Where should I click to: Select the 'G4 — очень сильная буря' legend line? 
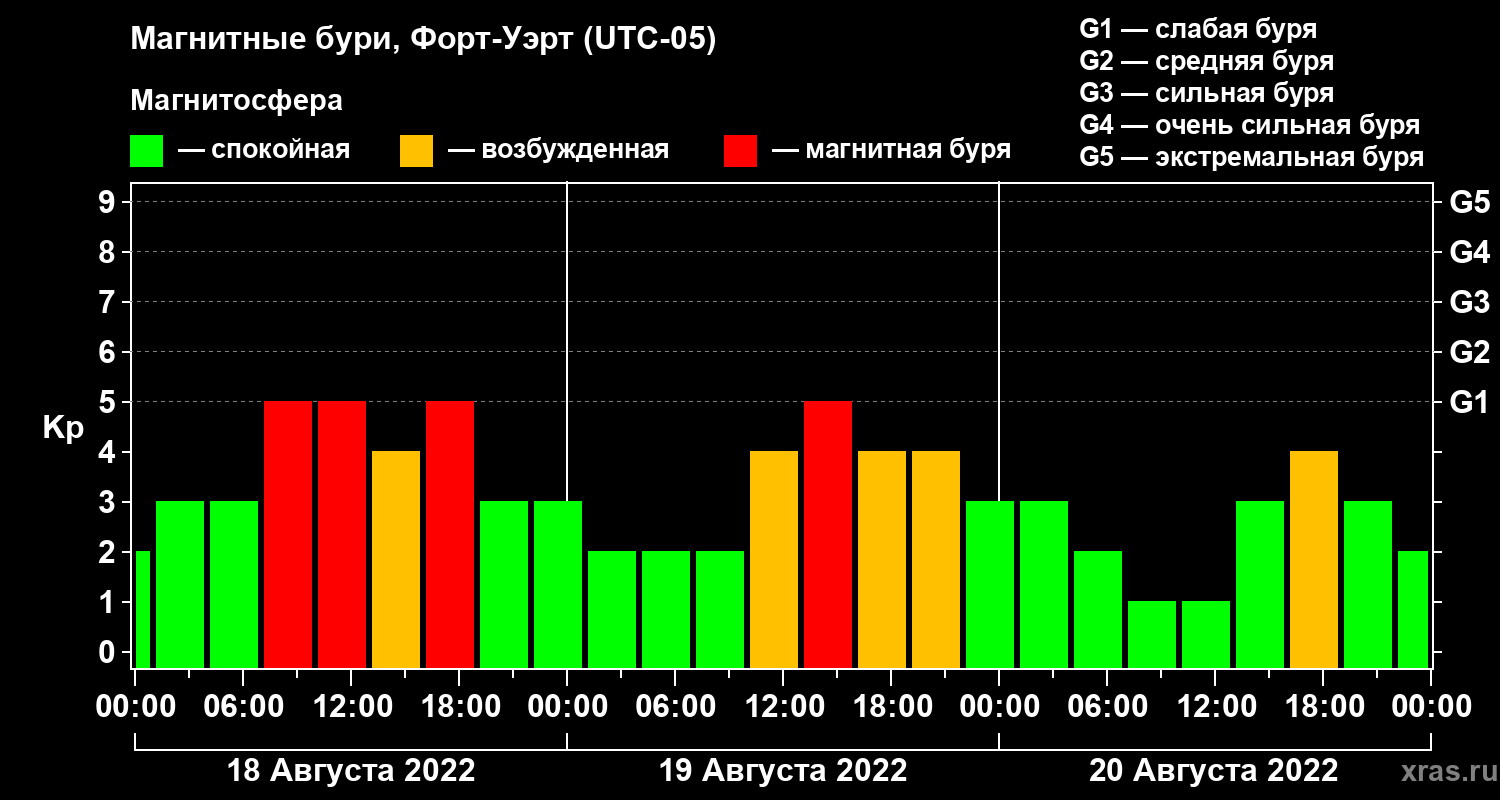coord(1250,125)
